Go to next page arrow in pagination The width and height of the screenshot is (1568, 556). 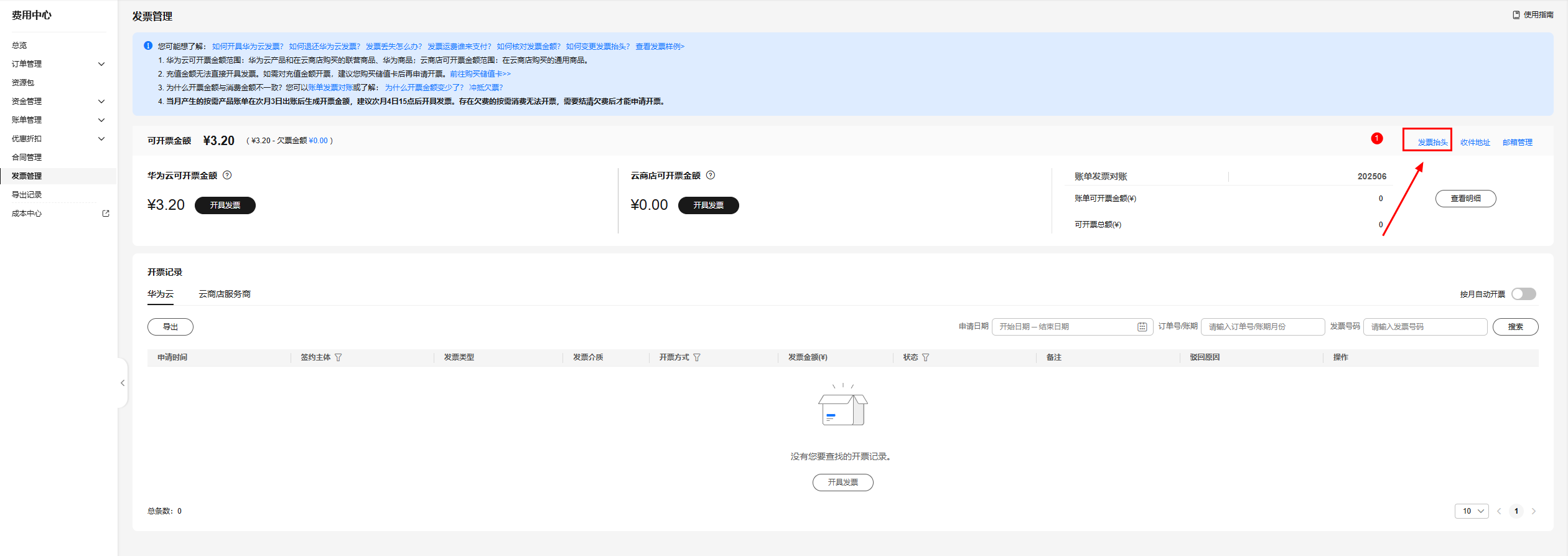pos(1534,511)
